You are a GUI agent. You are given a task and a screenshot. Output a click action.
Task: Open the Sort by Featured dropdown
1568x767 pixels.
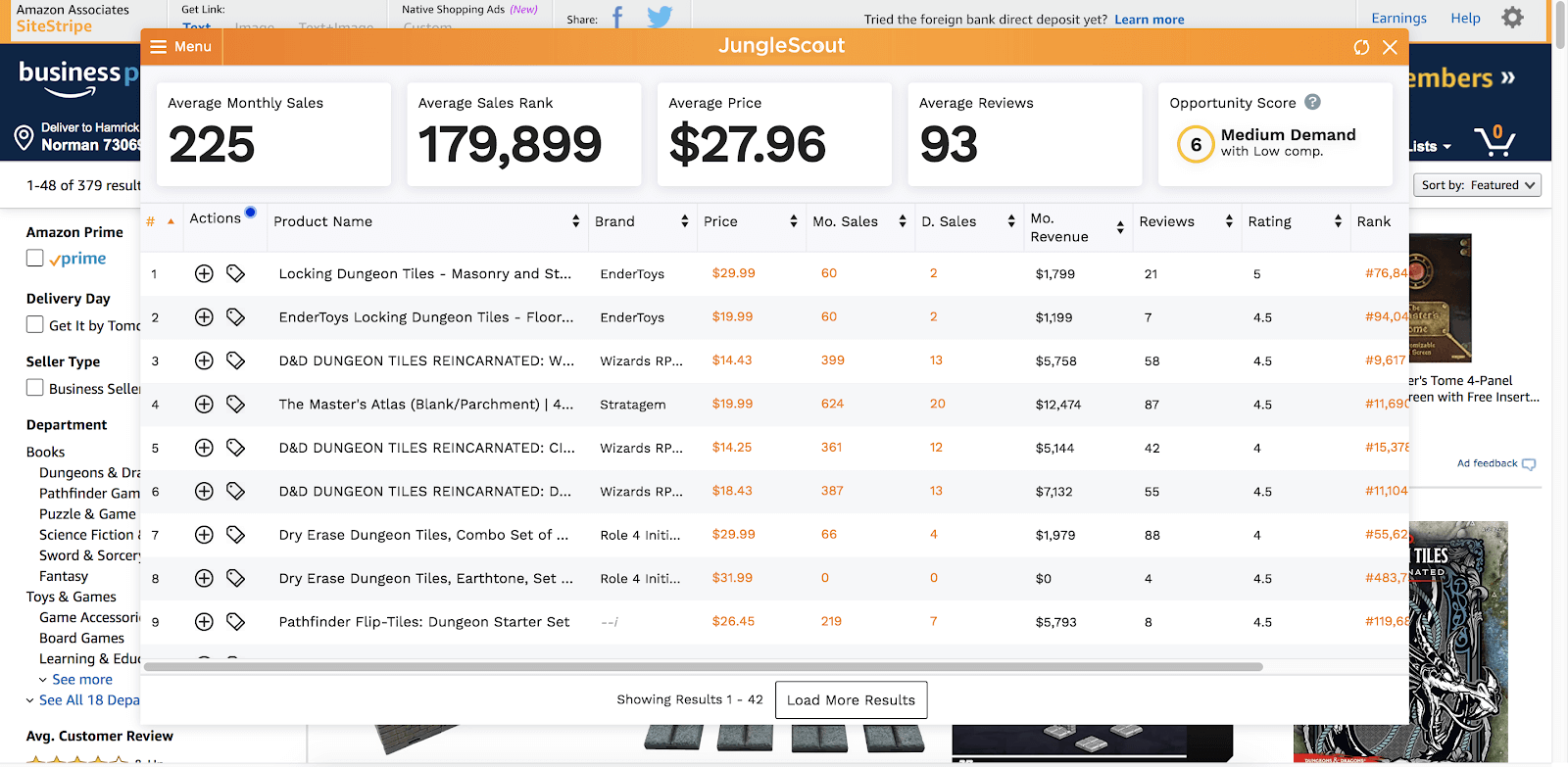coord(1478,185)
